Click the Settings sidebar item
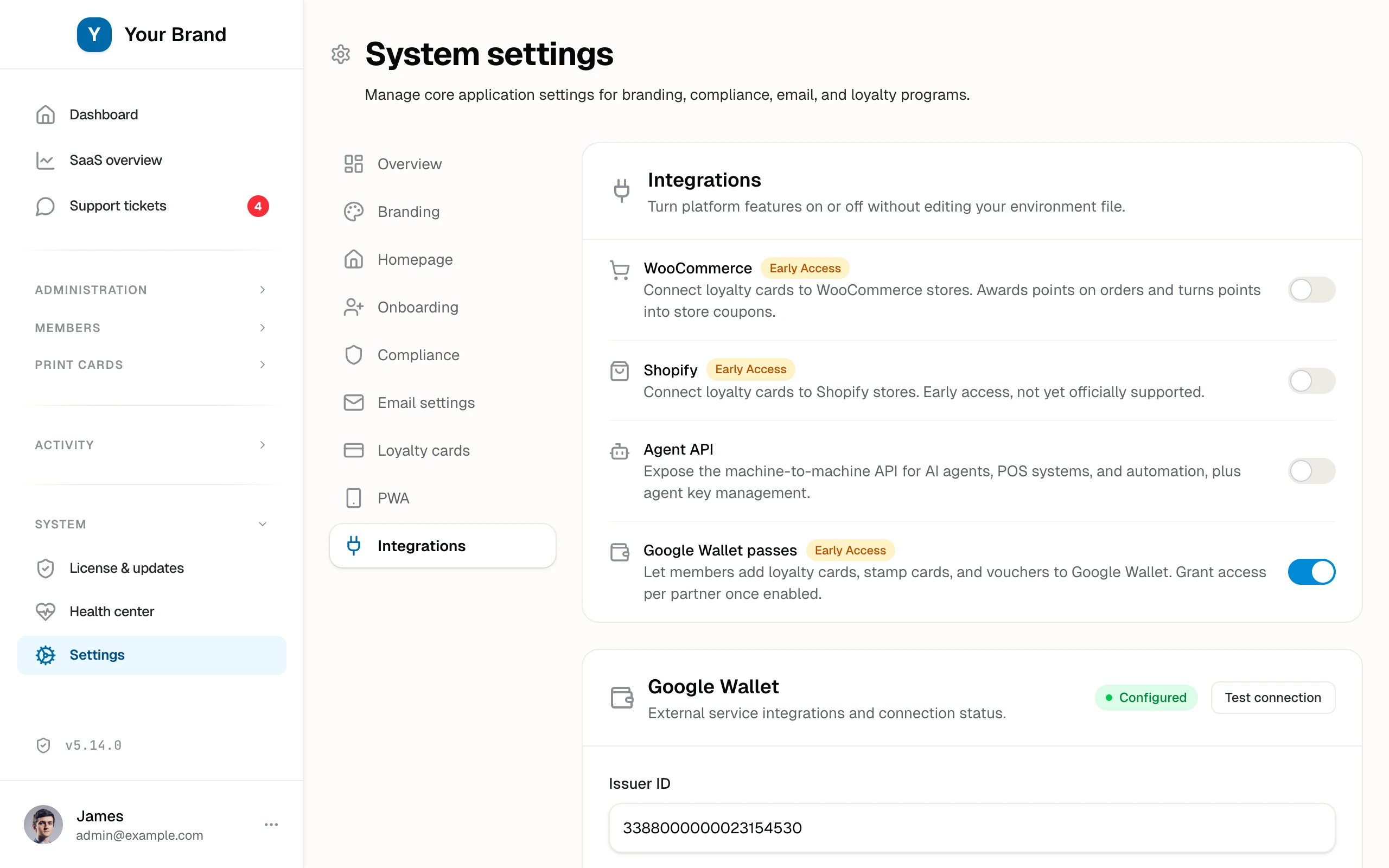 (151, 655)
